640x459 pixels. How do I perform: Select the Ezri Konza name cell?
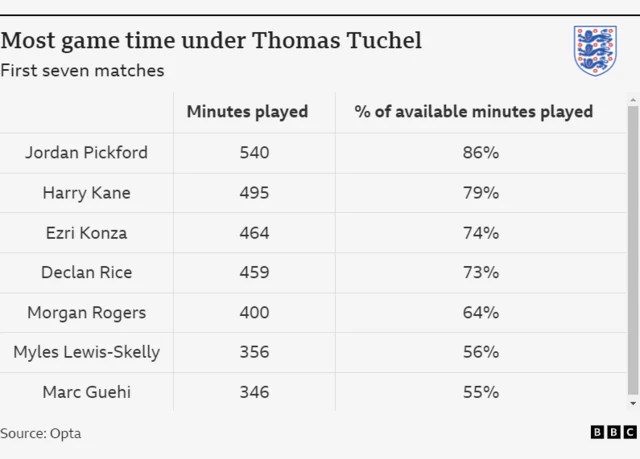click(x=86, y=233)
